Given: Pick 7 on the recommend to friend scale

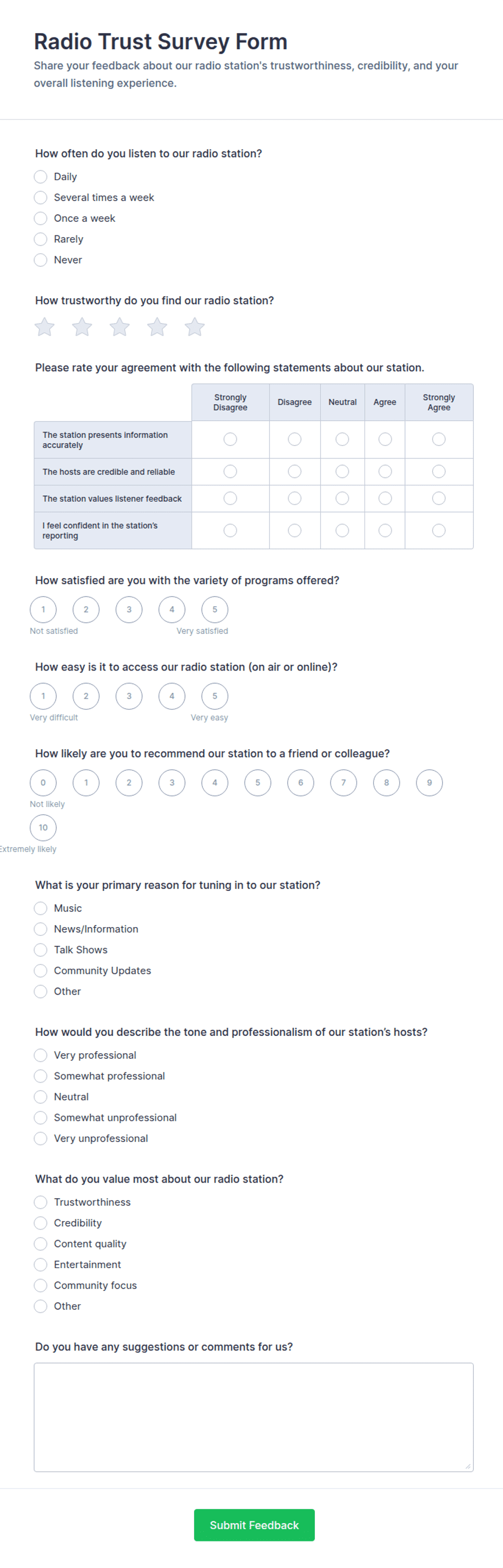Looking at the screenshot, I should click(343, 782).
